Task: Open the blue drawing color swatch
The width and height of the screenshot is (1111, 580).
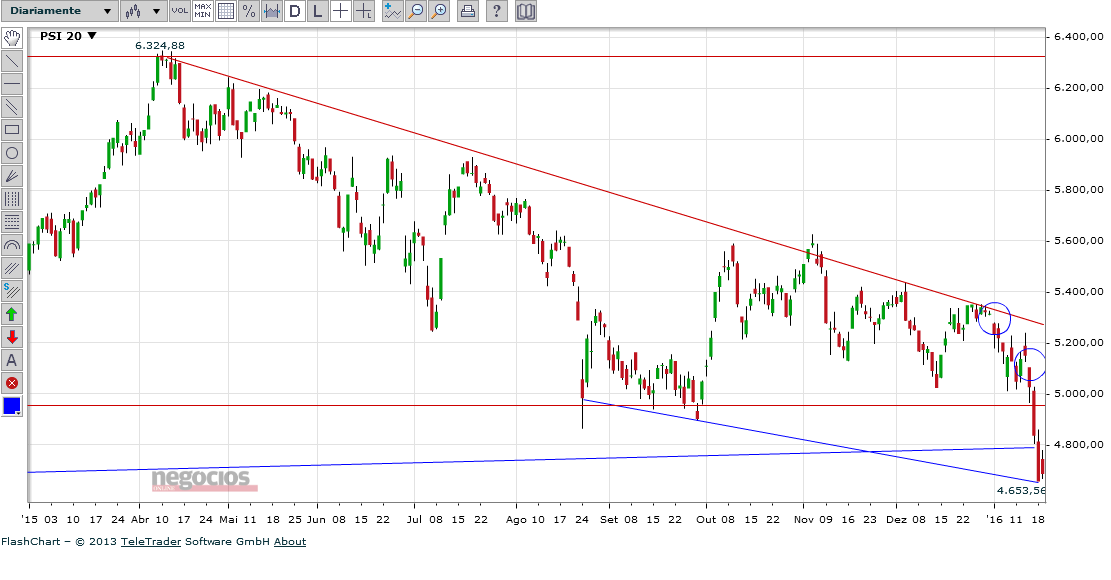Action: 11,406
